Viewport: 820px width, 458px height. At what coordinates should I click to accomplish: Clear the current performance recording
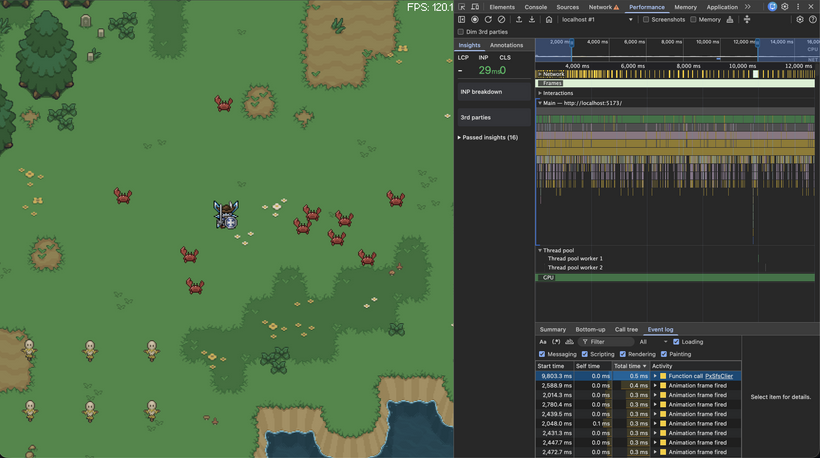coord(501,19)
